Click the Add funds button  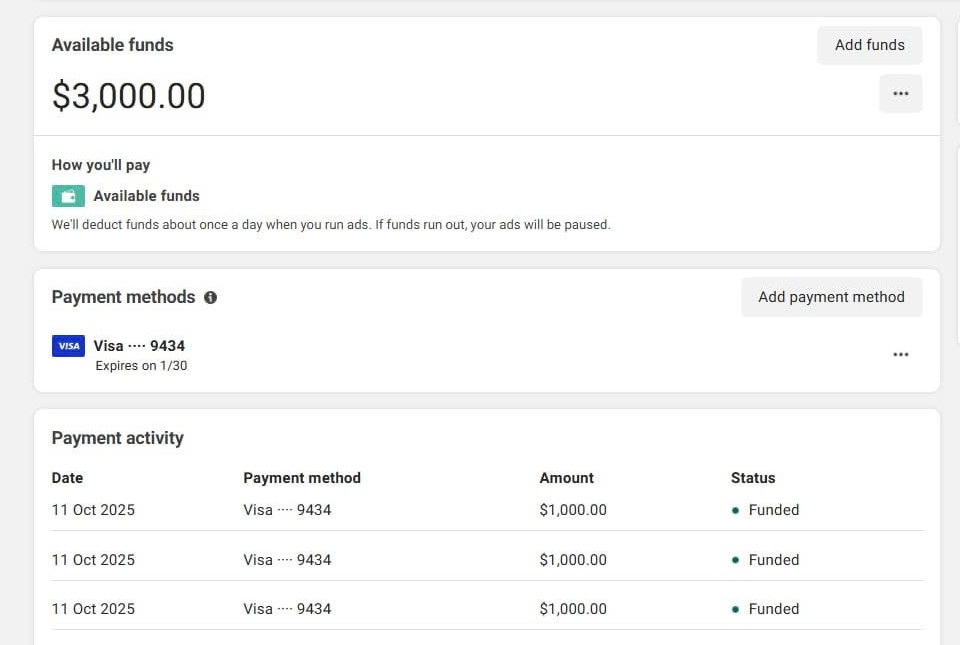coord(869,45)
